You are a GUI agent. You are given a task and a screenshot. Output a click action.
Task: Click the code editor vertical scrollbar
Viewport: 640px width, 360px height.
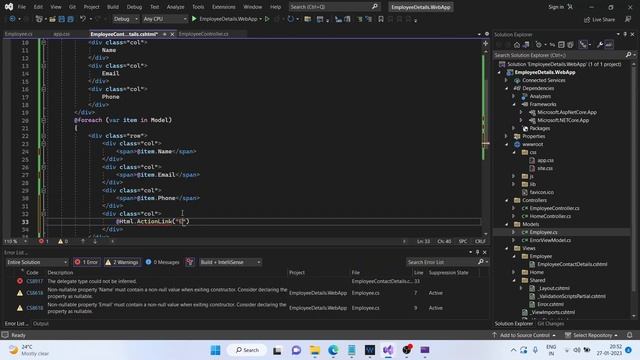click(x=486, y=143)
